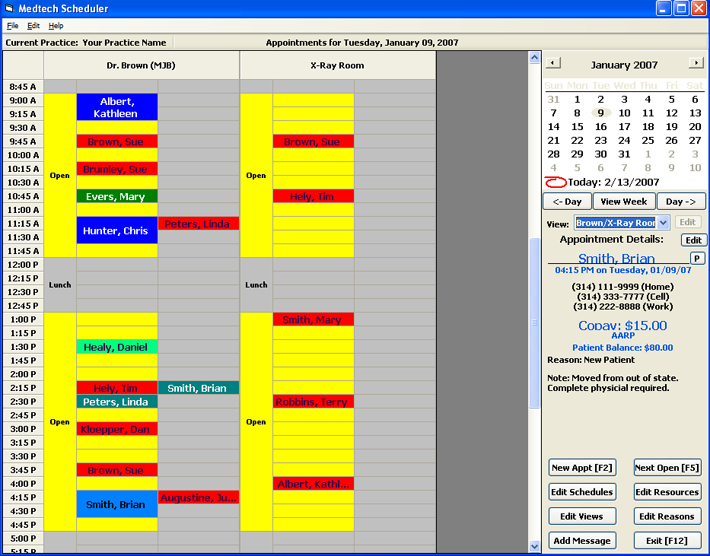710x556 pixels.
Task: Click the Dr. Brown (MJB) column header
Action: point(141,65)
